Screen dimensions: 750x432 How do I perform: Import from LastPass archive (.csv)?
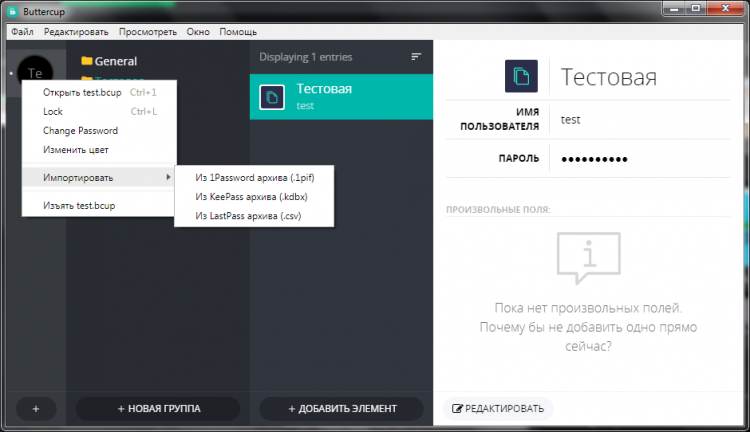click(x=254, y=216)
